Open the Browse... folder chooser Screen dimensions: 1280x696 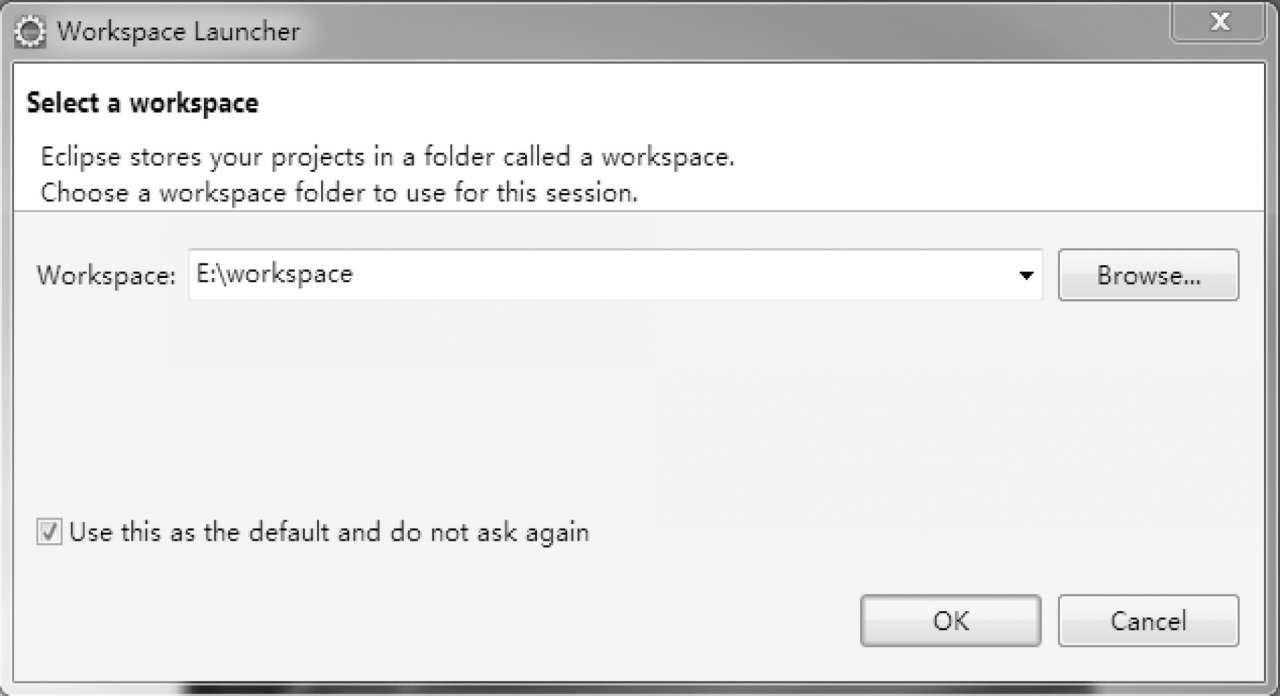coord(1148,276)
